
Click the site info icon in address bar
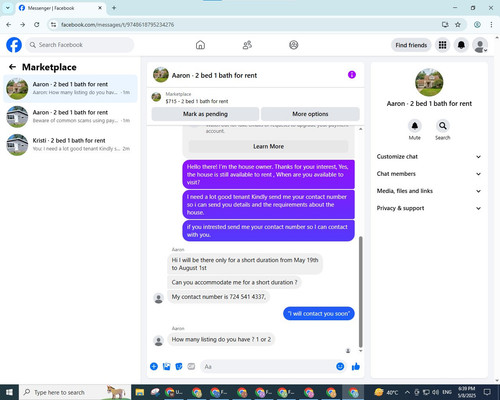coord(53,25)
